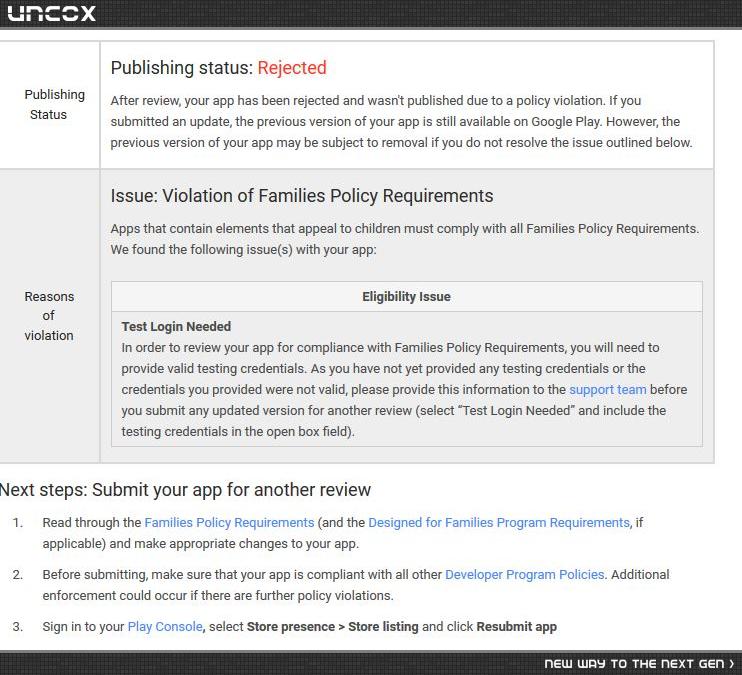Open the Developer Program Policies link
The height and width of the screenshot is (675, 742).
tap(525, 575)
